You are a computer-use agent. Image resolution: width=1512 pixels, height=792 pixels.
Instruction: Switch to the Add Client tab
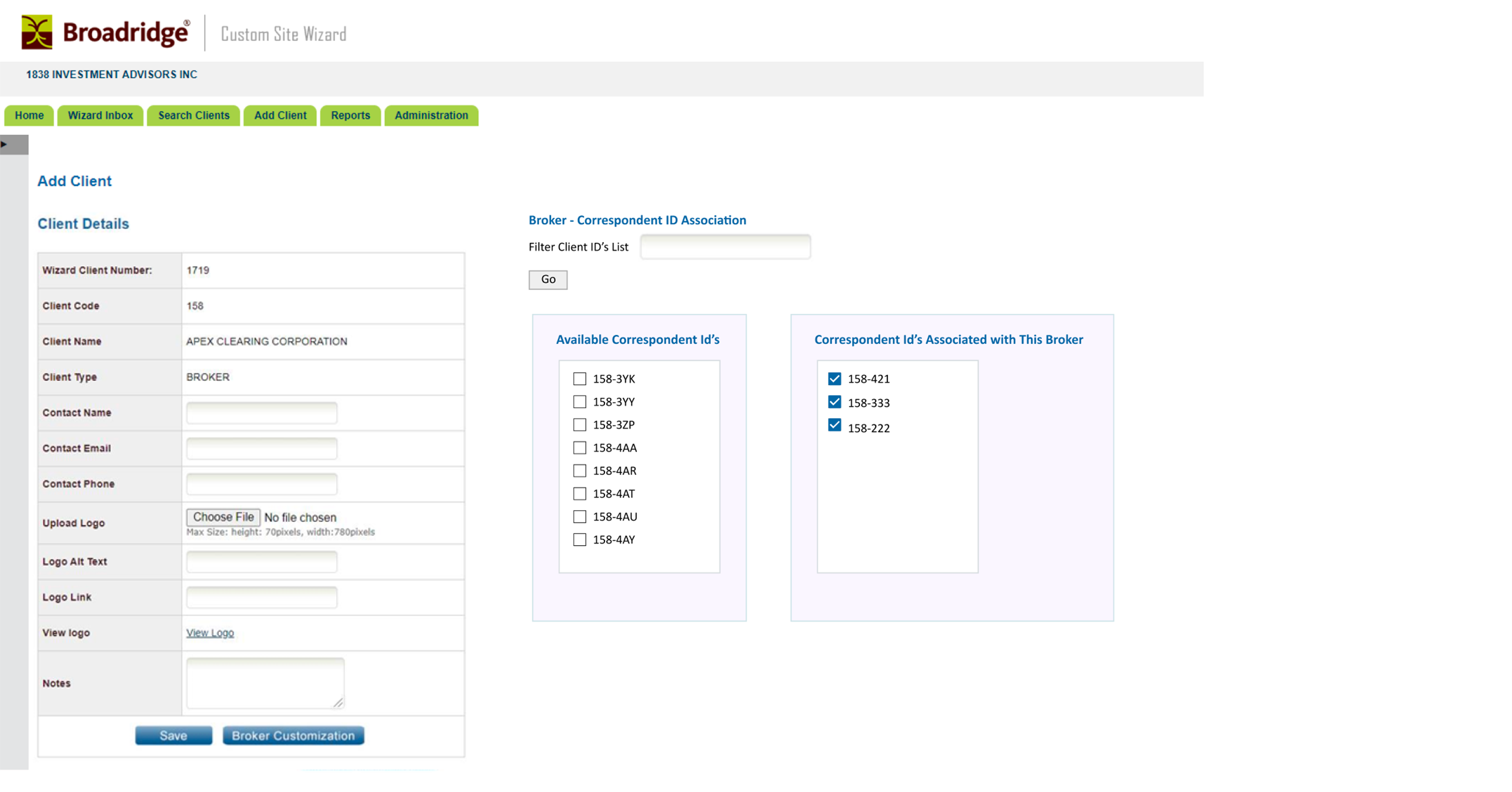pos(280,116)
